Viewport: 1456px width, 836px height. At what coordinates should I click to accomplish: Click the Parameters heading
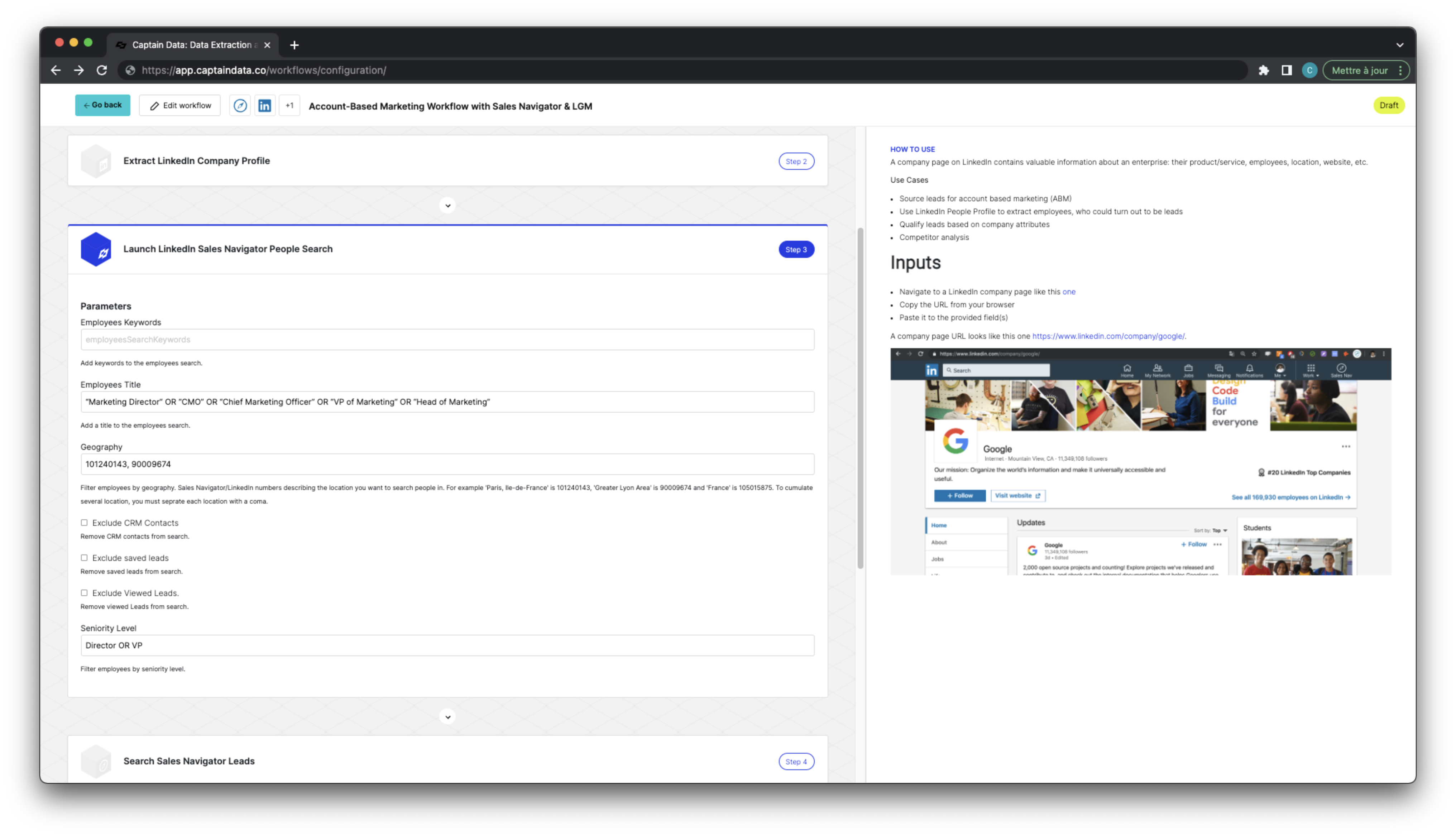106,306
